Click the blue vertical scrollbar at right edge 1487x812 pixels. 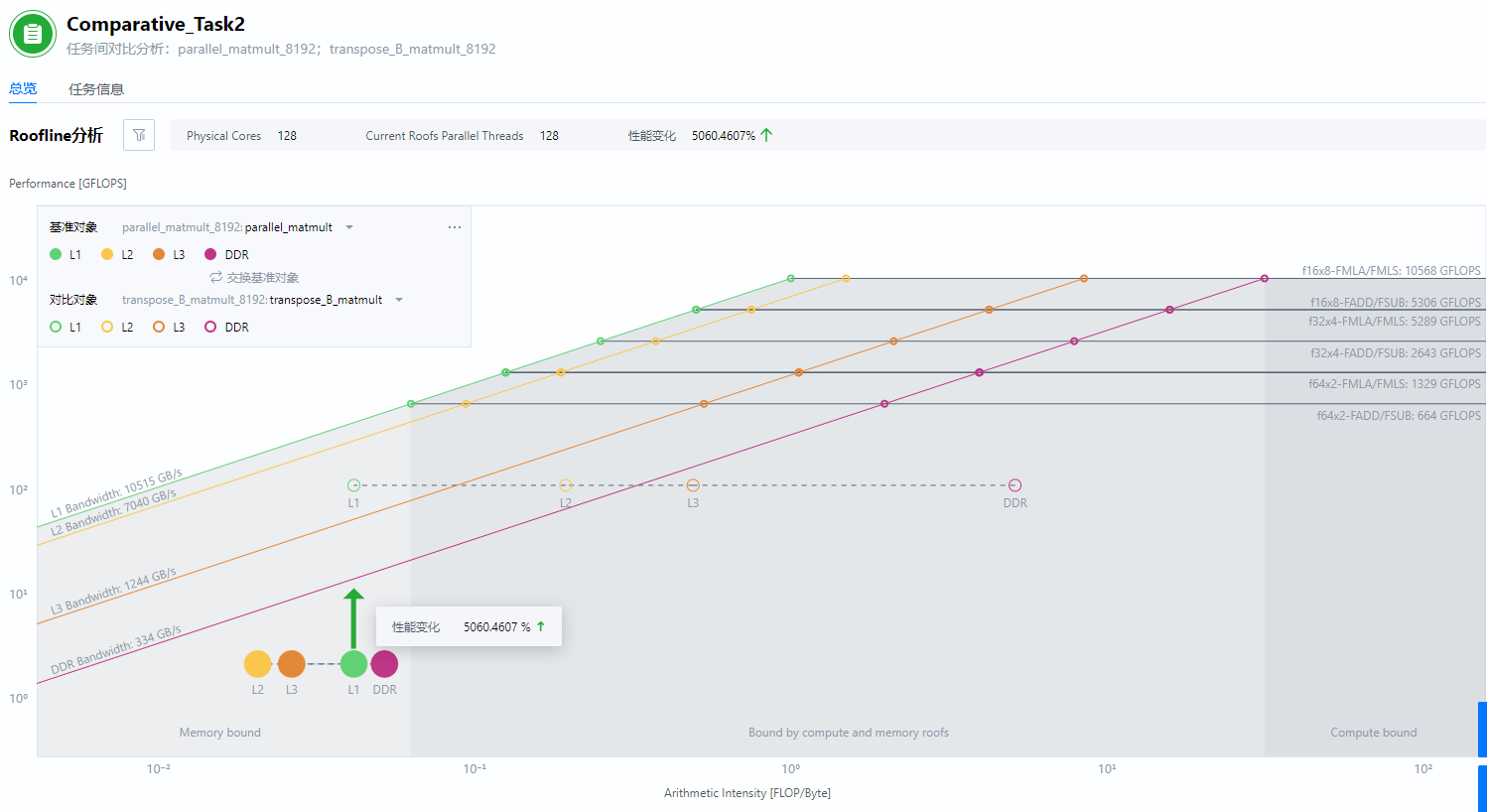(1482, 730)
